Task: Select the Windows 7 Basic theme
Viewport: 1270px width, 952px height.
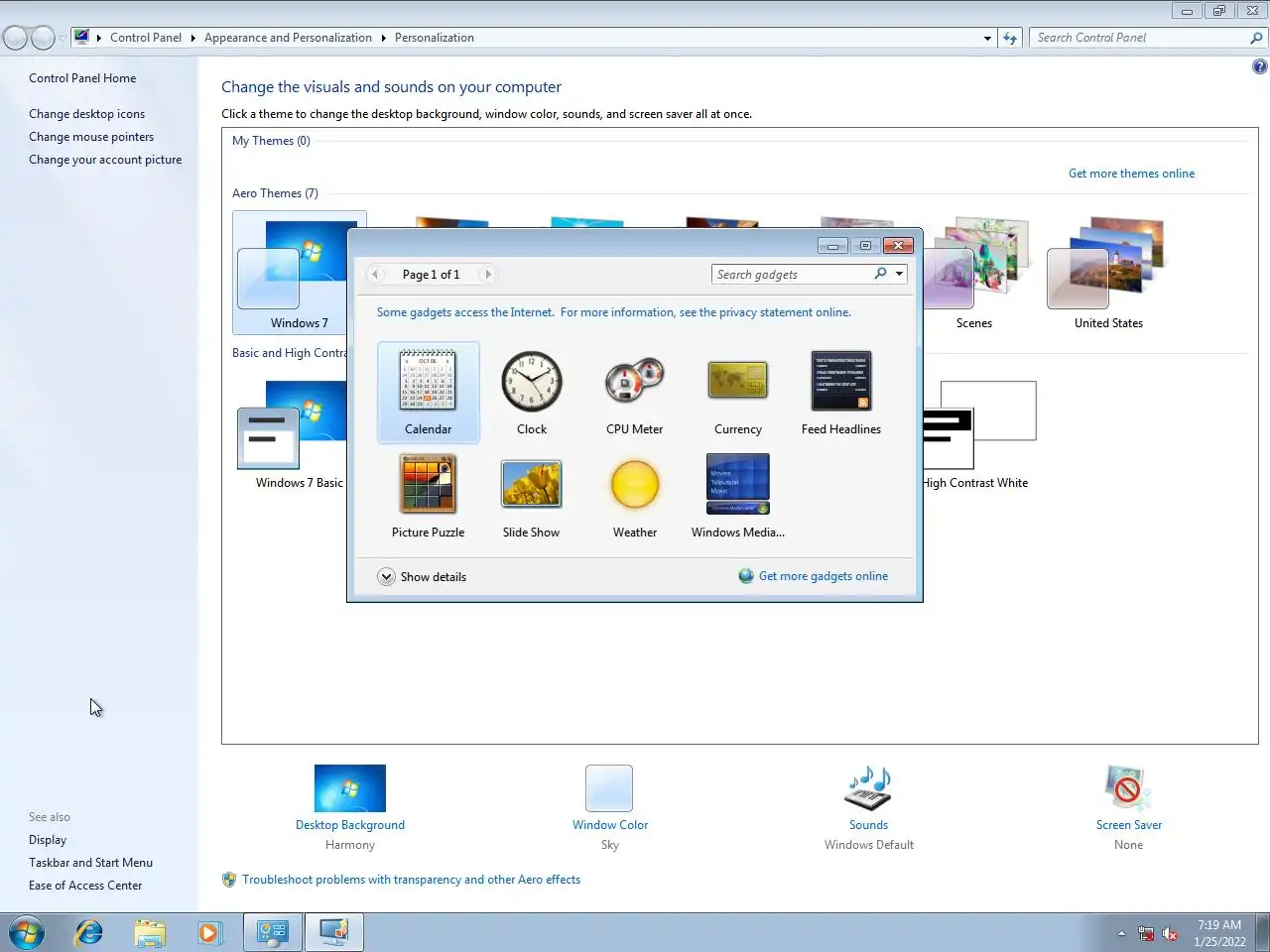Action: click(299, 434)
